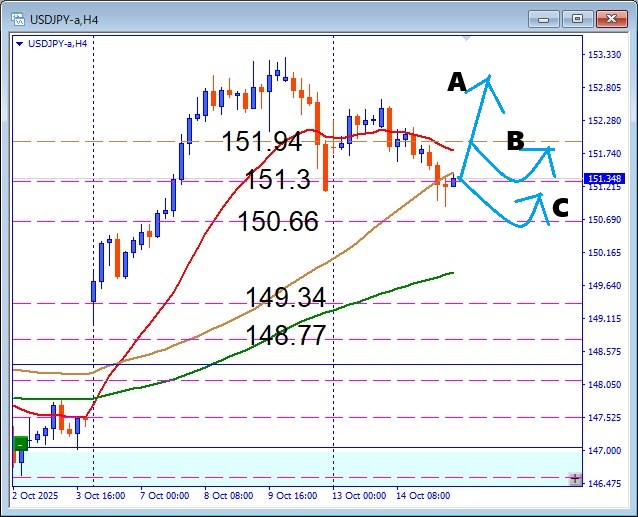This screenshot has height=517, width=638.
Task: Open the USDJPY-a,H4 one-click trading triangle
Action: pyautogui.click(x=20, y=43)
